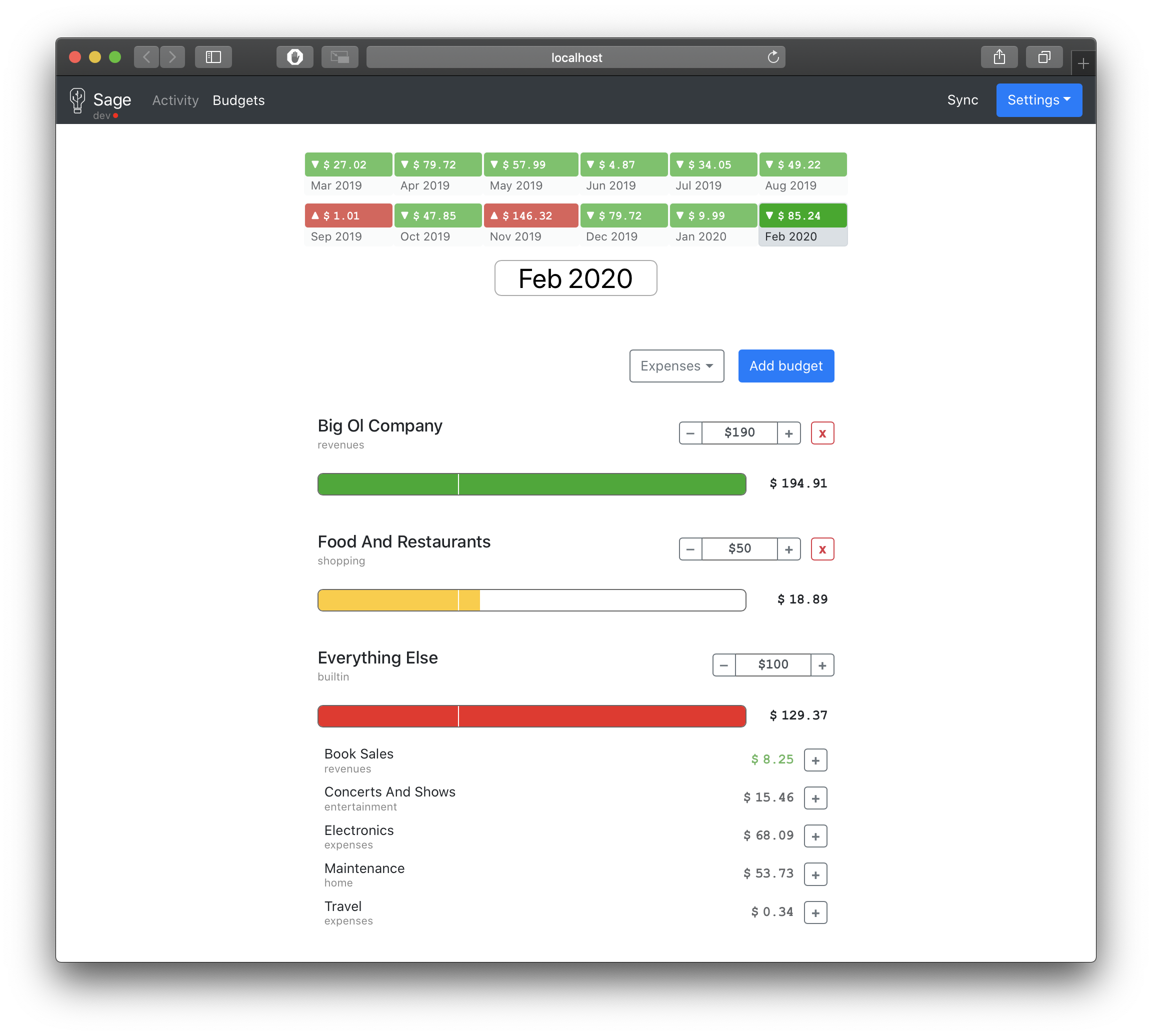Screen dimensions: 1152x1036
Task: Add a budget for Electronics category
Action: coord(815,836)
